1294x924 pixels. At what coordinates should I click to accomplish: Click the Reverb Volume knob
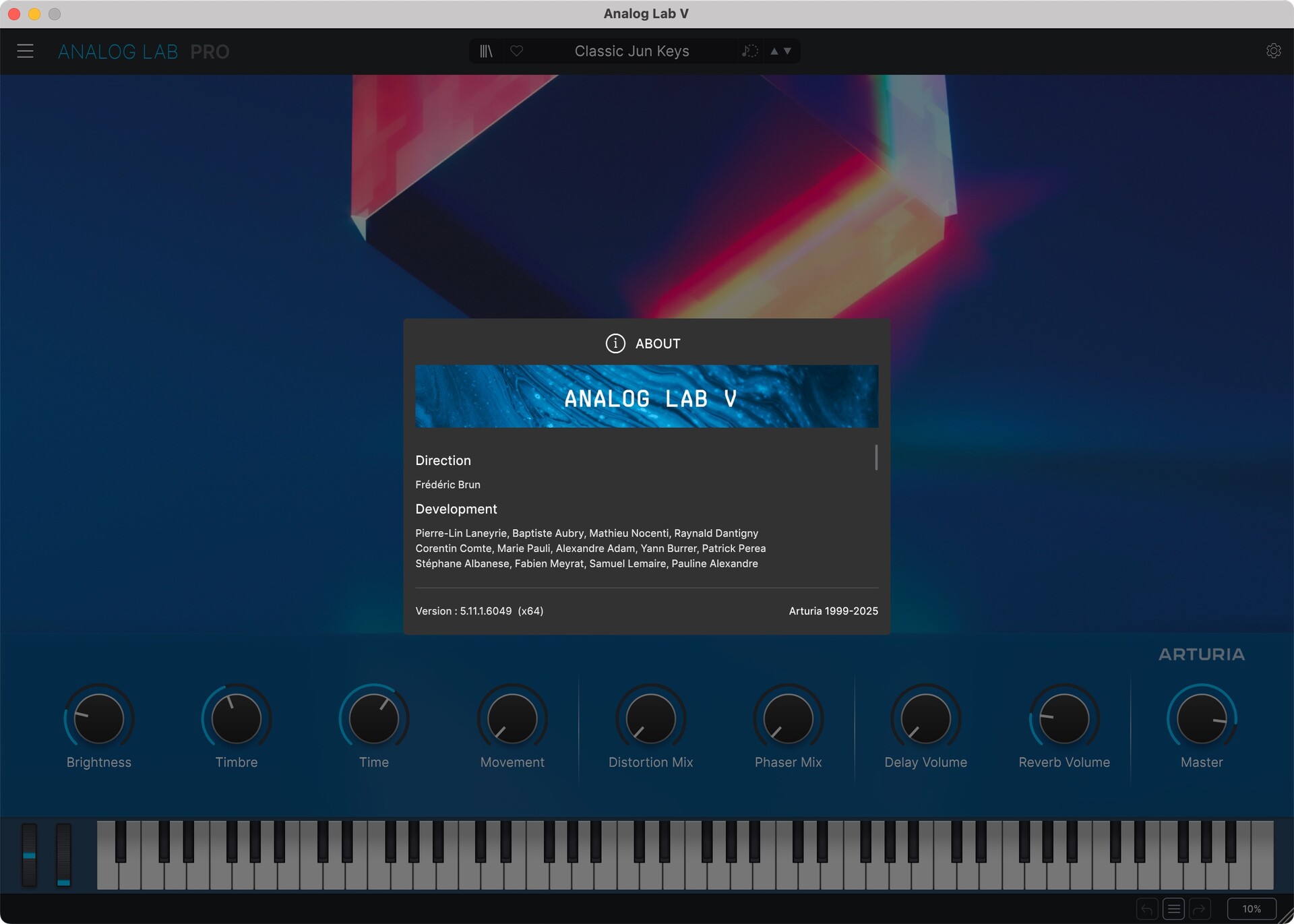tap(1064, 718)
